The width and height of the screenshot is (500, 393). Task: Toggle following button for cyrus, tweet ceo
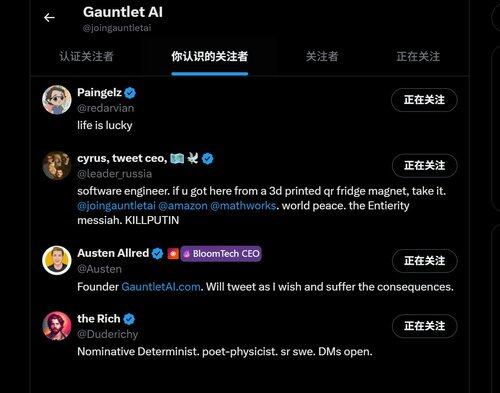424,165
